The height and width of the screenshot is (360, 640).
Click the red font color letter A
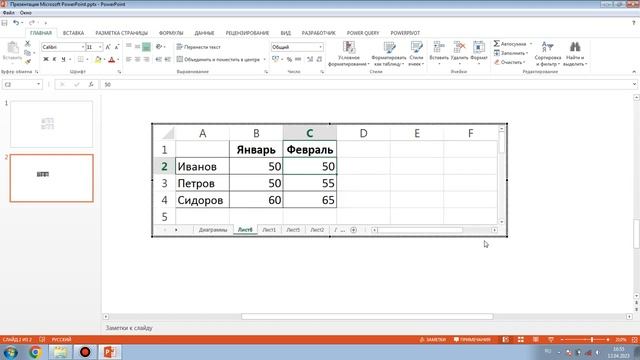point(112,60)
